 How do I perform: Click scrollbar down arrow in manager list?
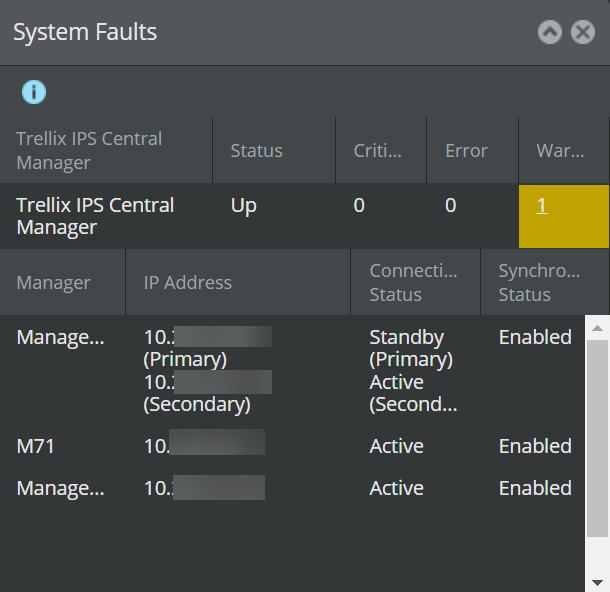tap(598, 582)
